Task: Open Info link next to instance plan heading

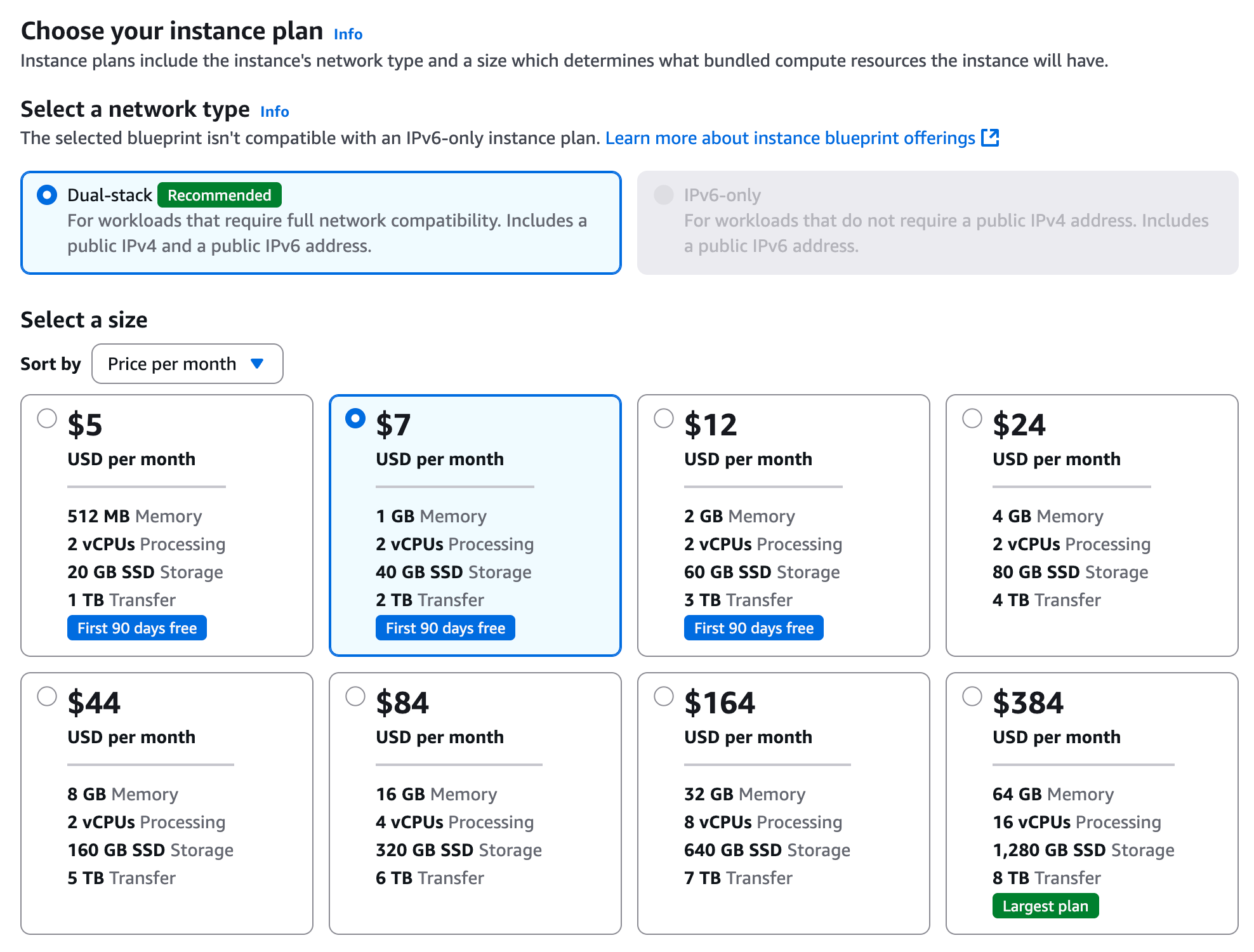Action: pyautogui.click(x=348, y=34)
